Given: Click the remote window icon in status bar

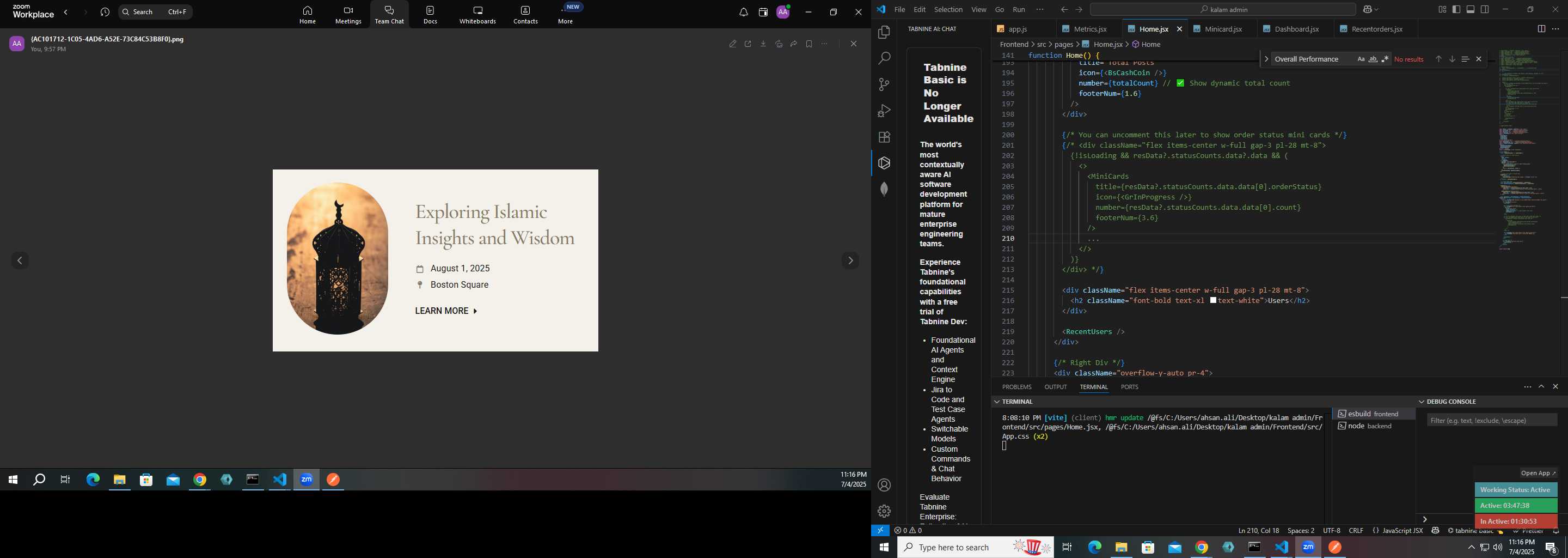Looking at the screenshot, I should pos(880,531).
